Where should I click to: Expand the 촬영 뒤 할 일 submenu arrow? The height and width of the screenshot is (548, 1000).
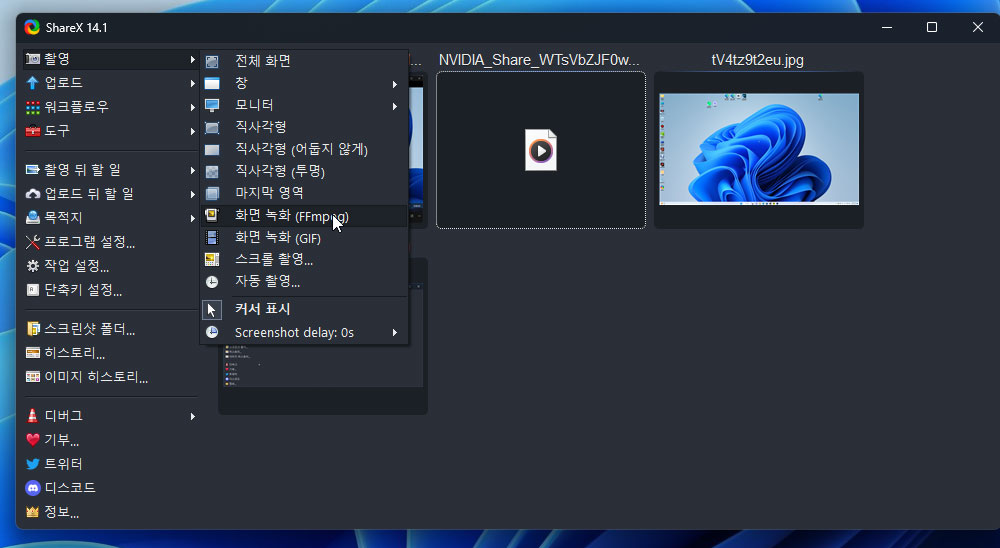tap(192, 171)
